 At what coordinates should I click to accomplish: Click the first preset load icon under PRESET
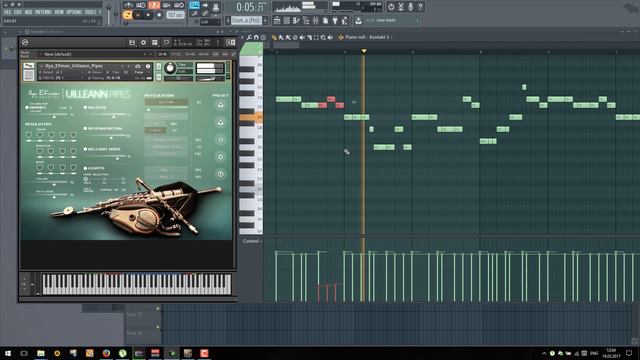pyautogui.click(x=220, y=105)
